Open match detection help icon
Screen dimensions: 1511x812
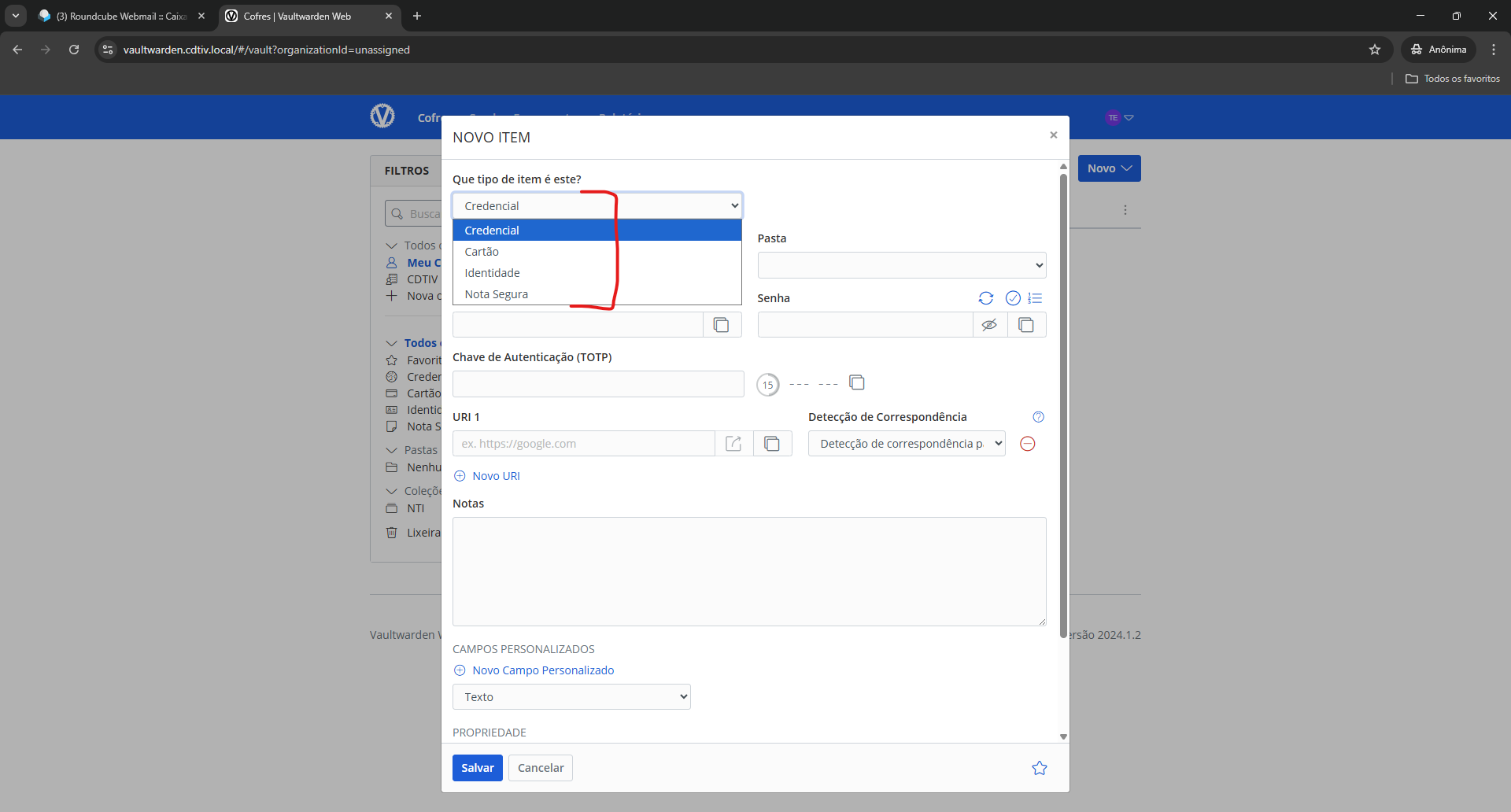click(1038, 417)
